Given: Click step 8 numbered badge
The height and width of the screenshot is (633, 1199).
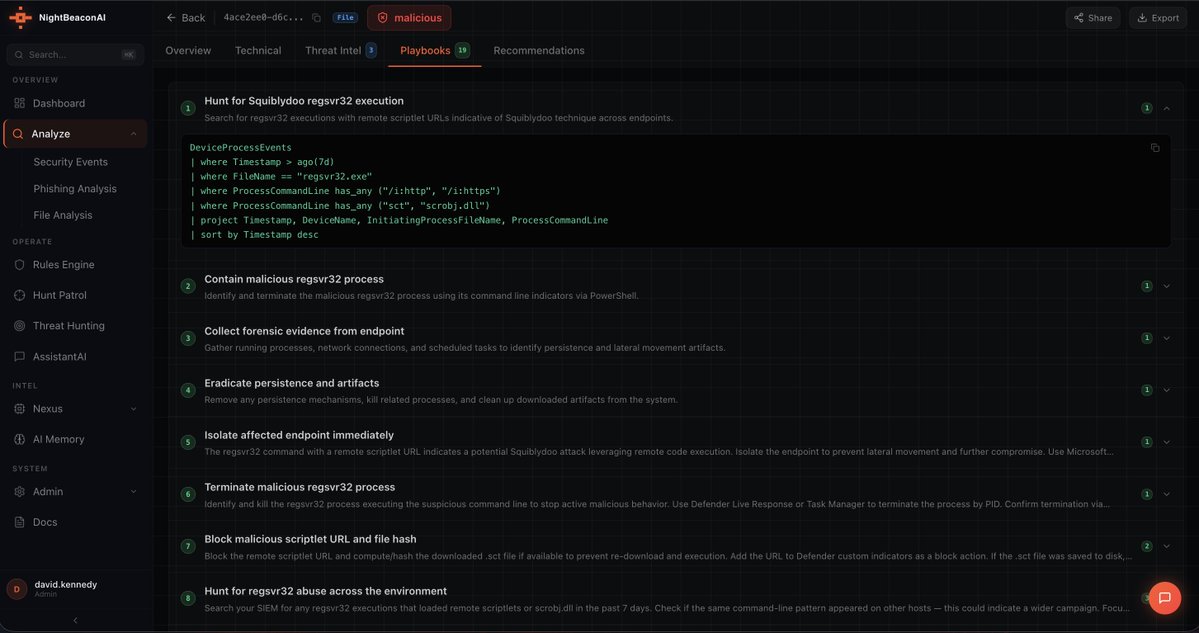Looking at the screenshot, I should 188,598.
